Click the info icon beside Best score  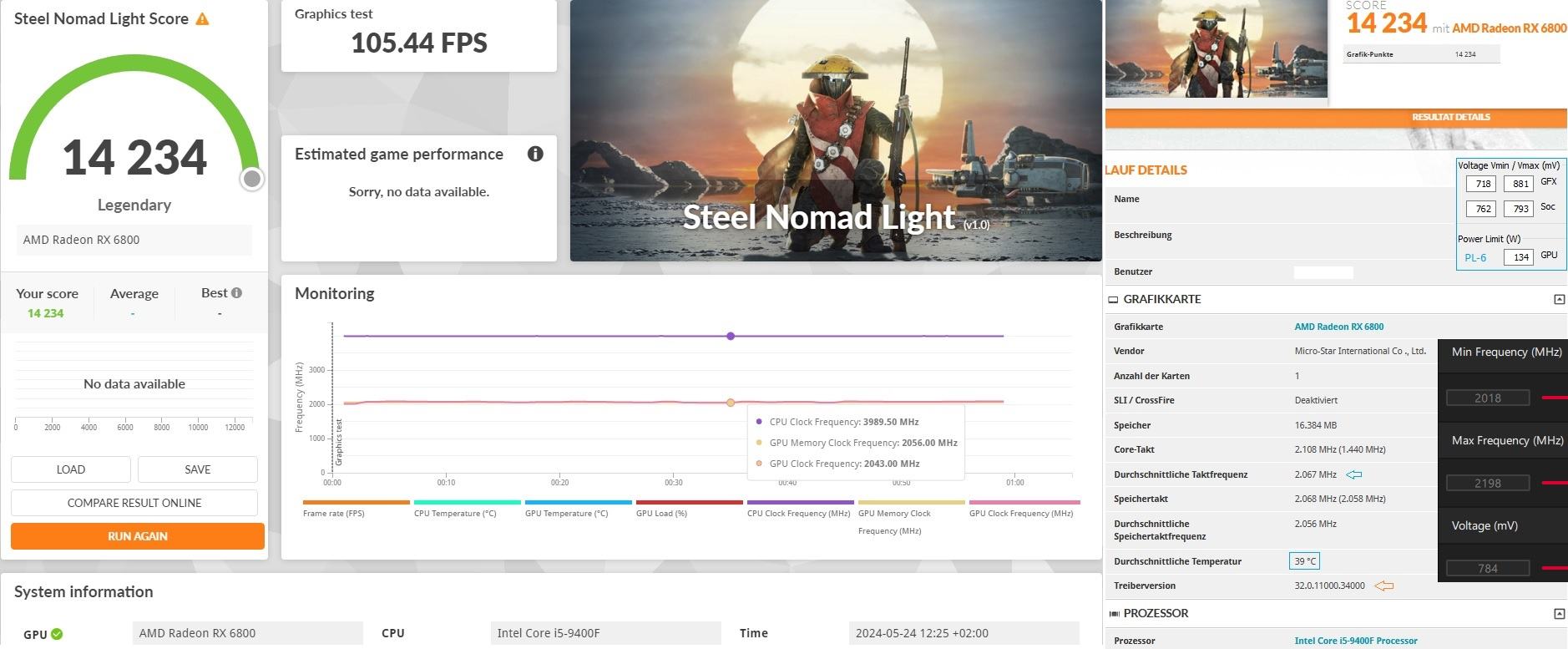237,292
